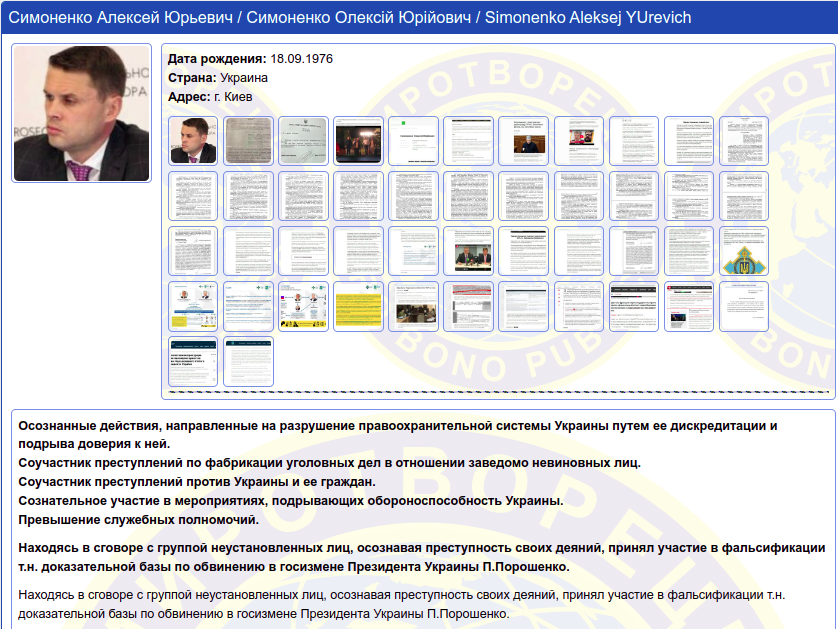This screenshot has height=629, width=838.
Task: Open the press conference thumbnail showing two men
Action: pyautogui.click(x=468, y=251)
